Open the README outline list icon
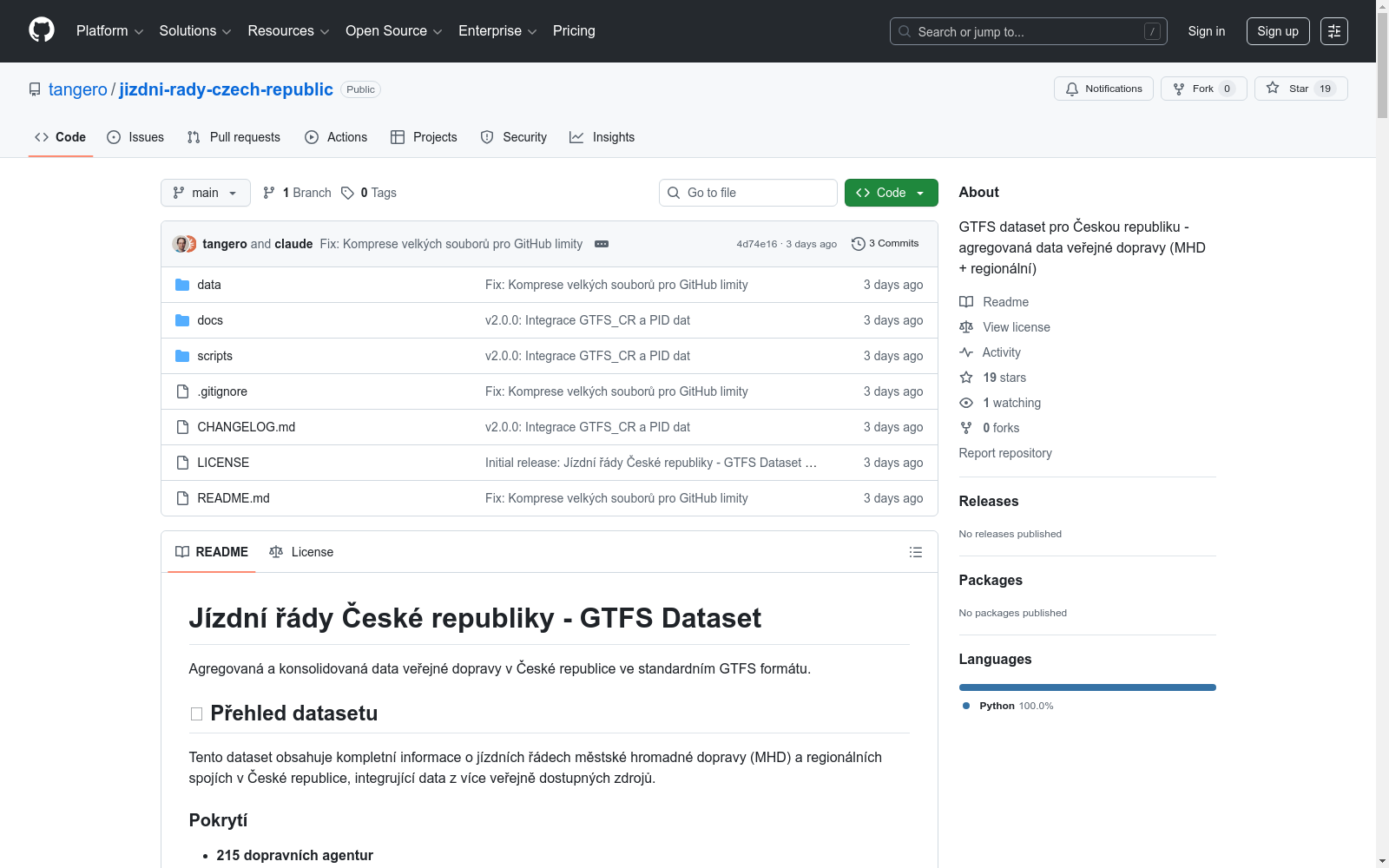Image resolution: width=1389 pixels, height=868 pixels. pyautogui.click(x=915, y=552)
